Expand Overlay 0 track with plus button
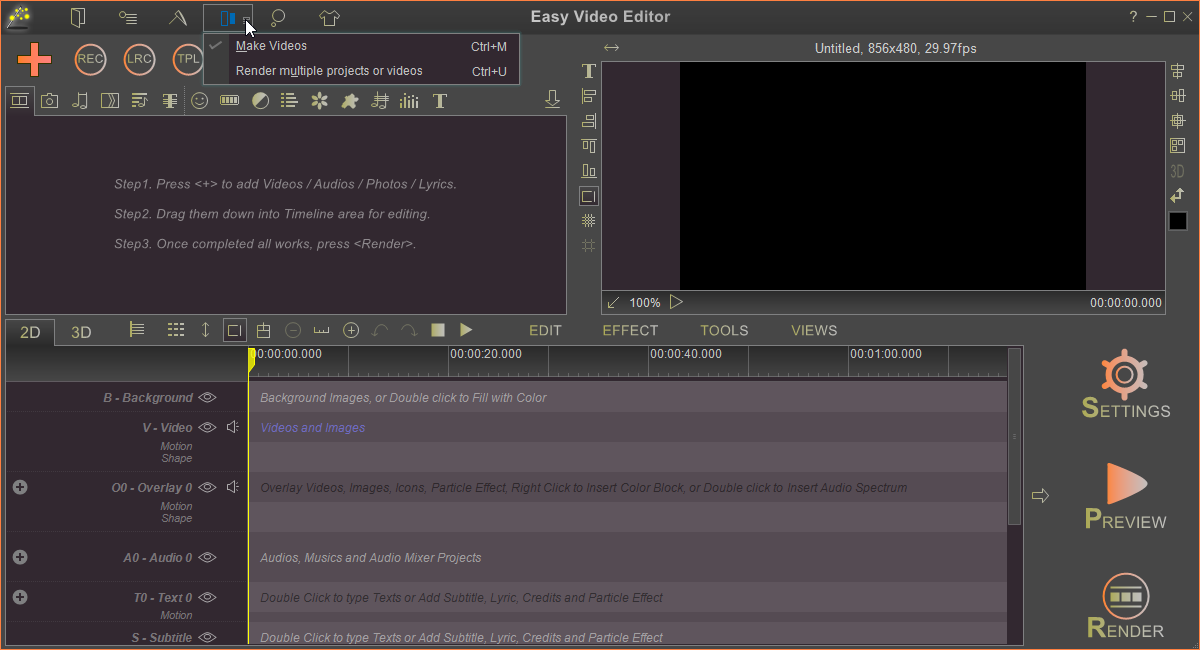 tap(20, 487)
